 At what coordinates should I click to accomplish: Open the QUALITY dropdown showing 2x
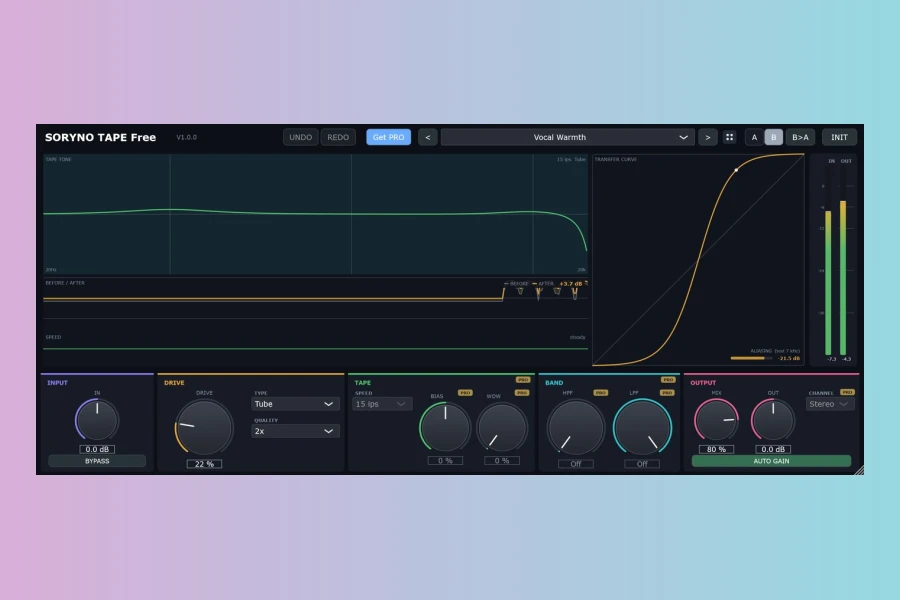(295, 431)
